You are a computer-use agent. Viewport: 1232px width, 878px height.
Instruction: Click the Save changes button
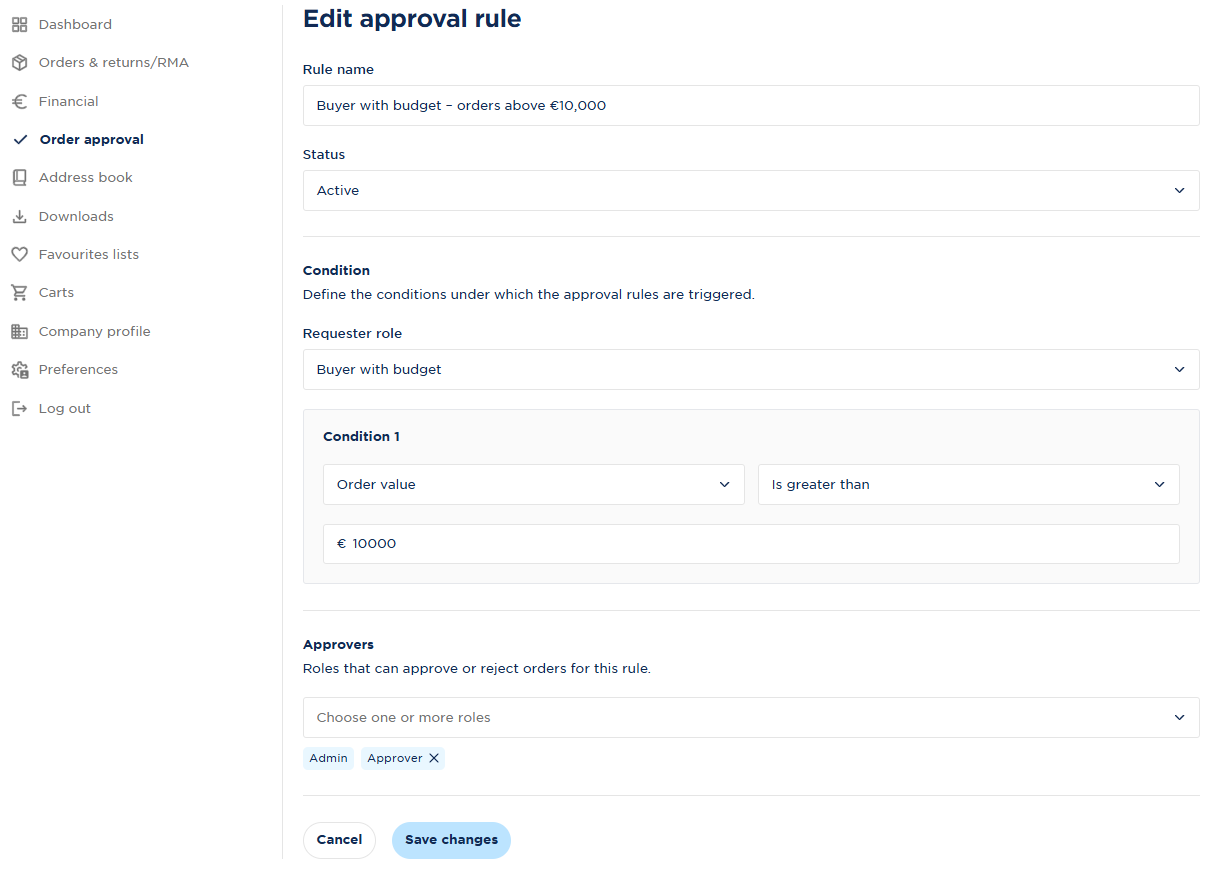[451, 840]
